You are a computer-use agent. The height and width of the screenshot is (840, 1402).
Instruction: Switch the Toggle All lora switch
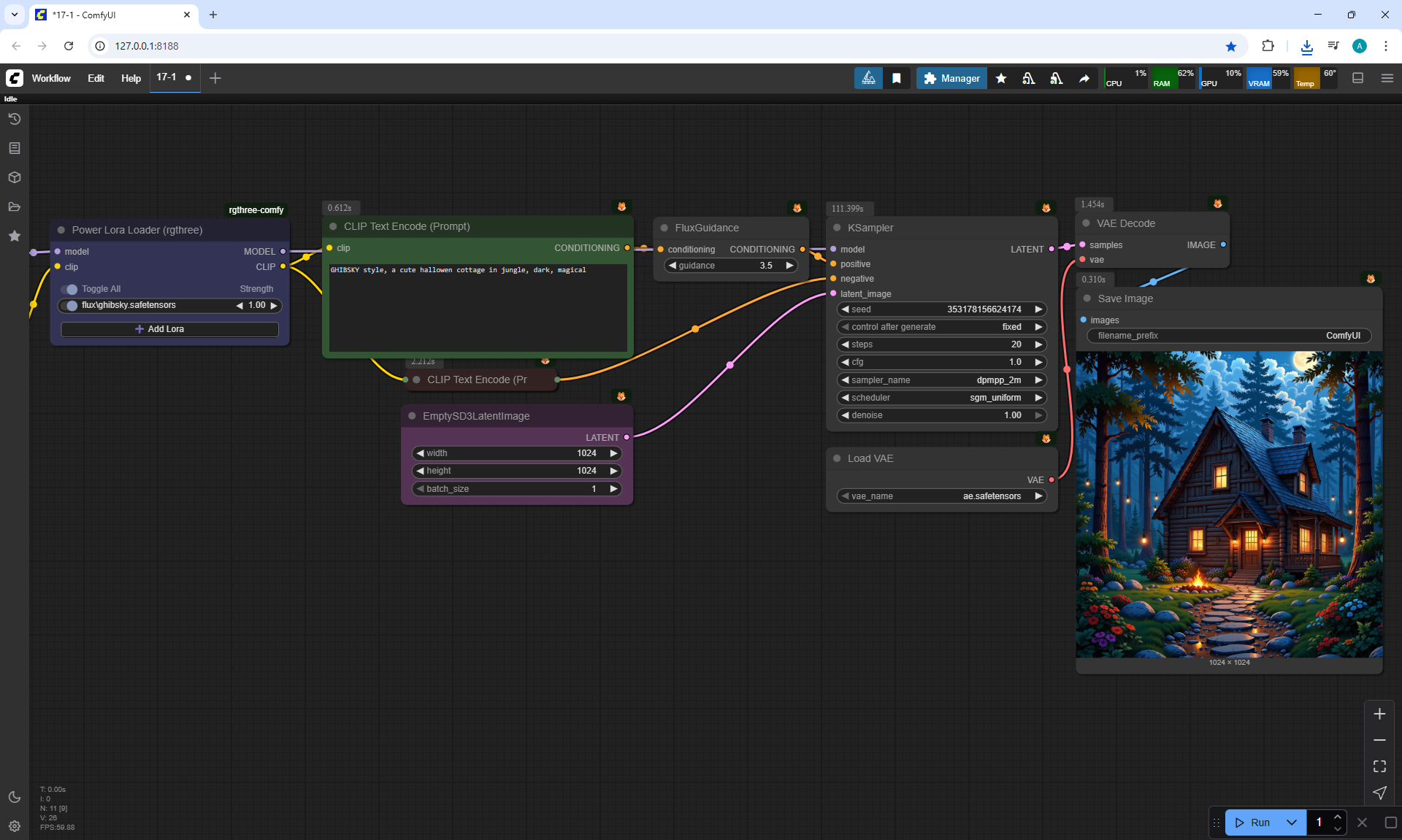[70, 289]
